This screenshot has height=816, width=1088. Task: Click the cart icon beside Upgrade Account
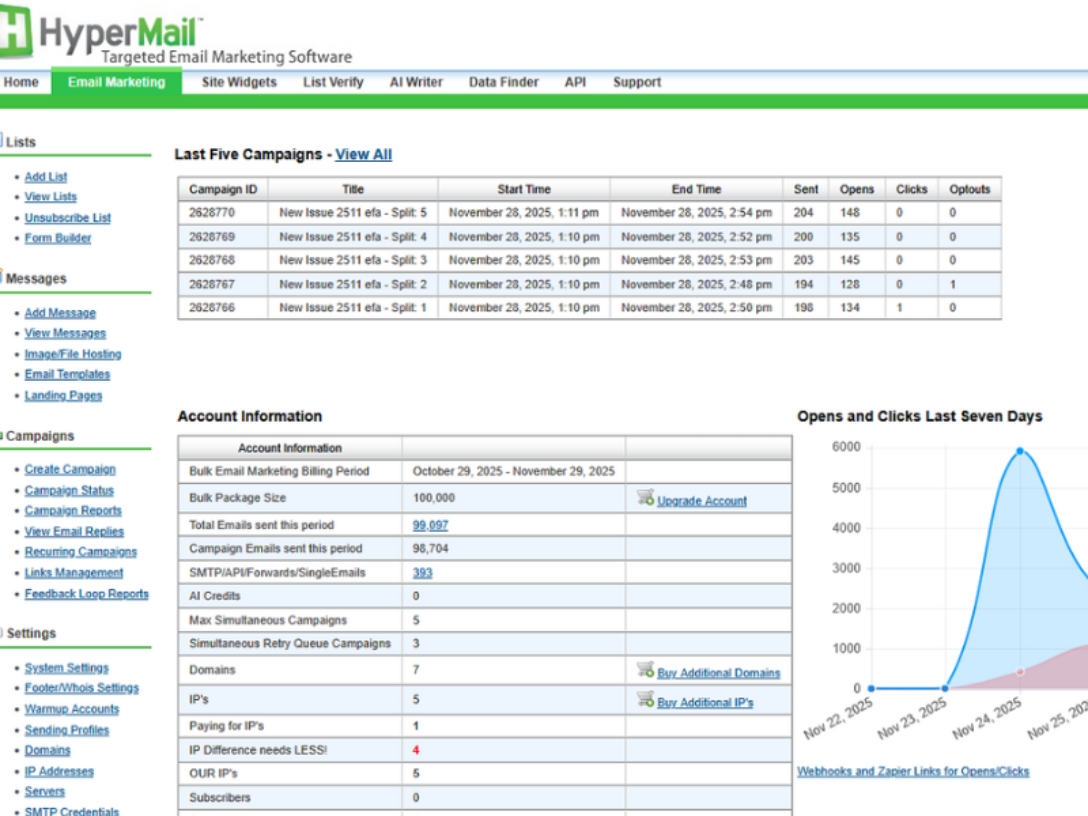pos(645,498)
